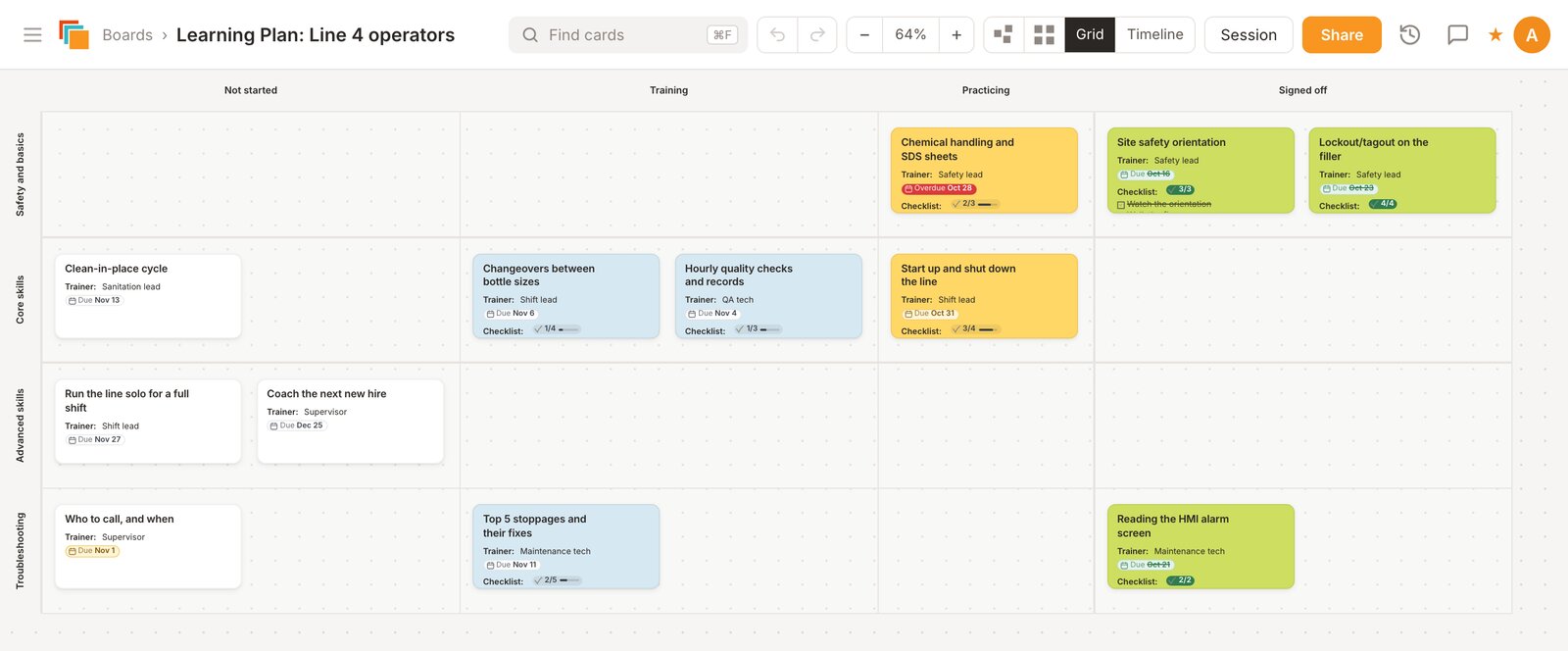Click the 4/4 checklist badge on Lockout/tagout

pos(1383,204)
